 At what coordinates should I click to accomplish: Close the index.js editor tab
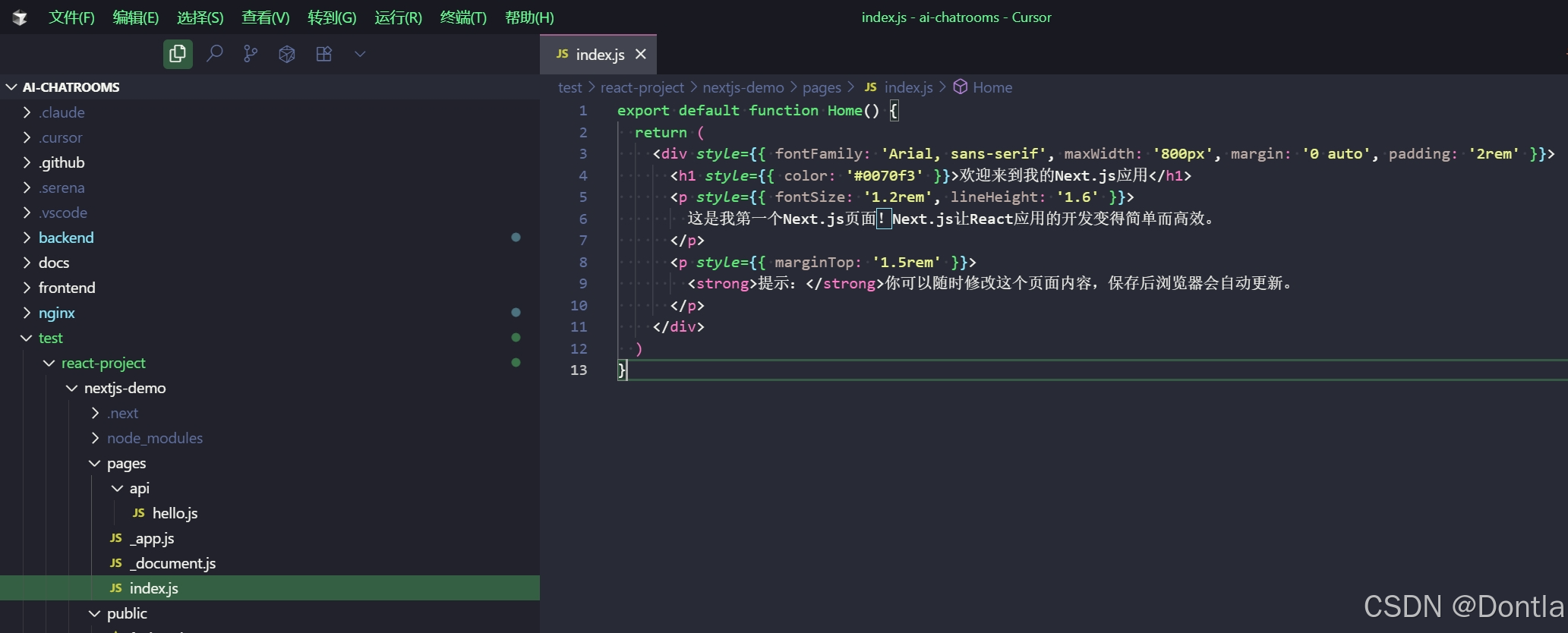point(641,54)
